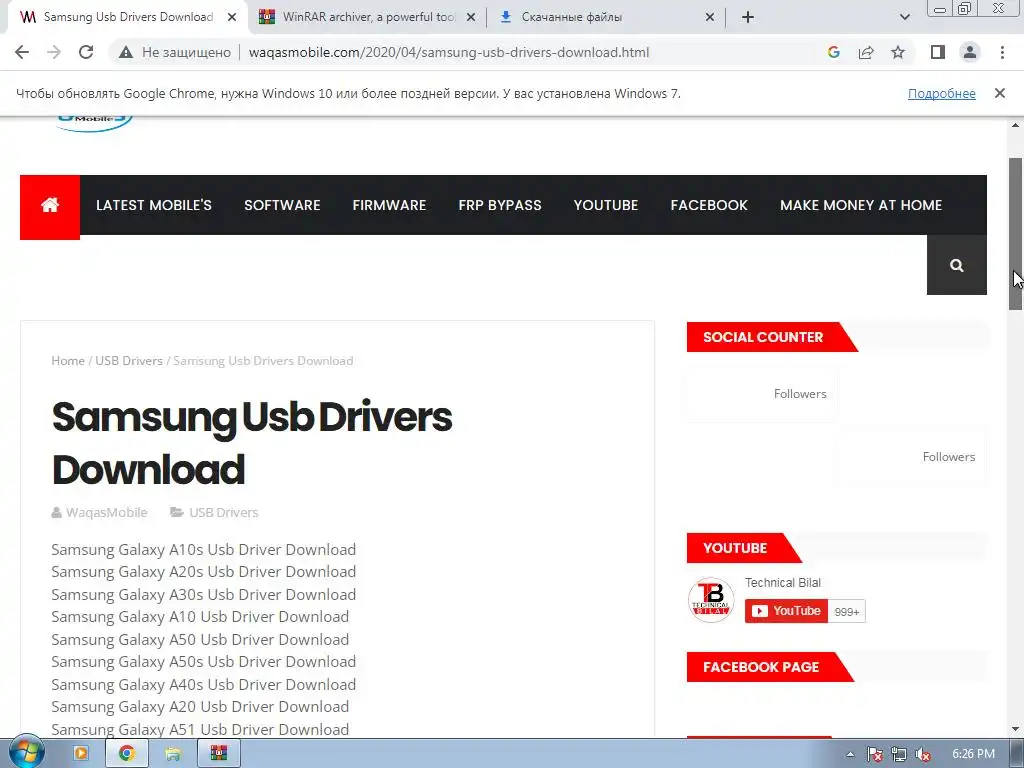Viewport: 1024px width, 768px height.
Task: Open network icon in system tray
Action: [899, 754]
